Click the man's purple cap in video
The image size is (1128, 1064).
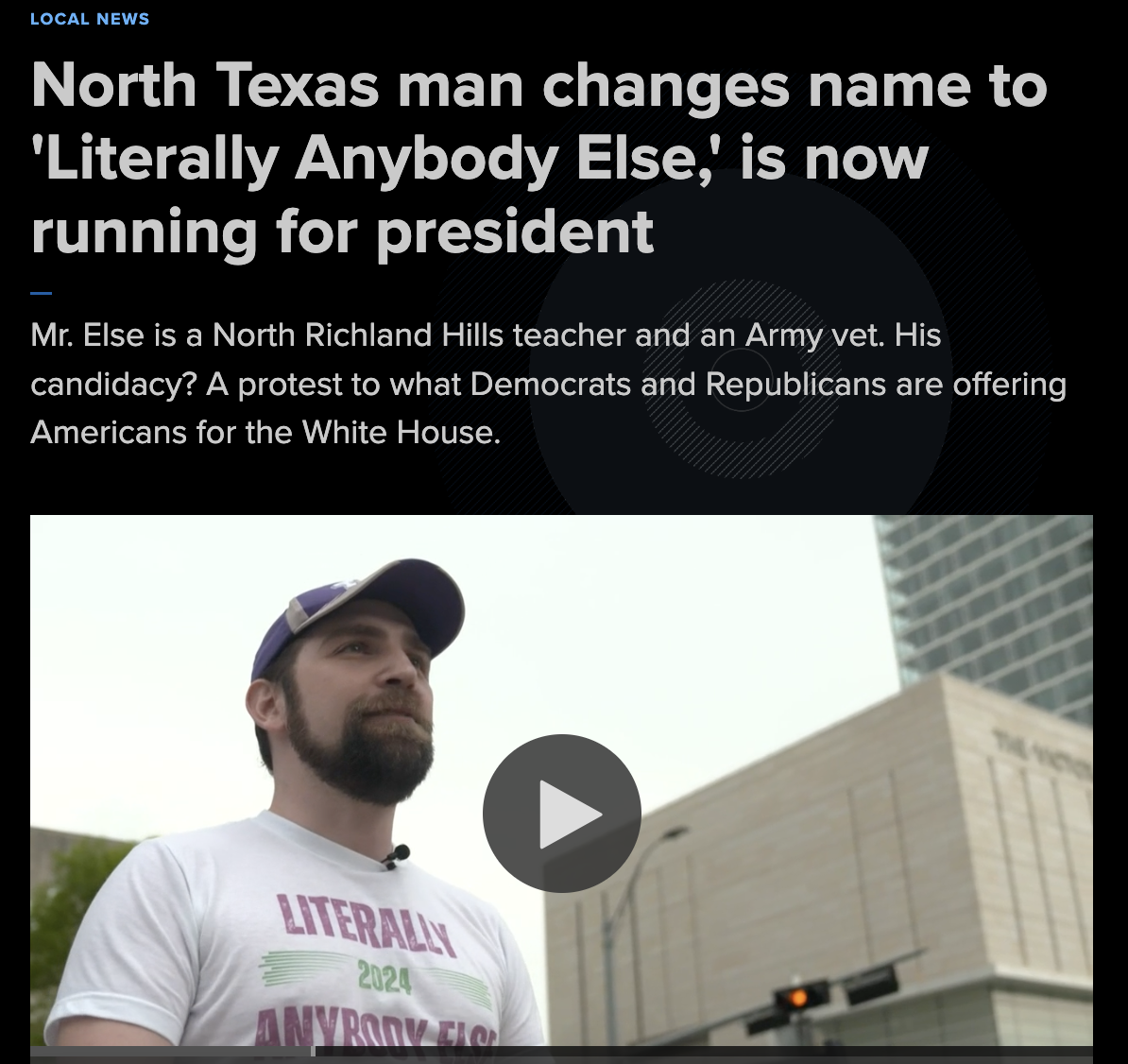pos(360,613)
